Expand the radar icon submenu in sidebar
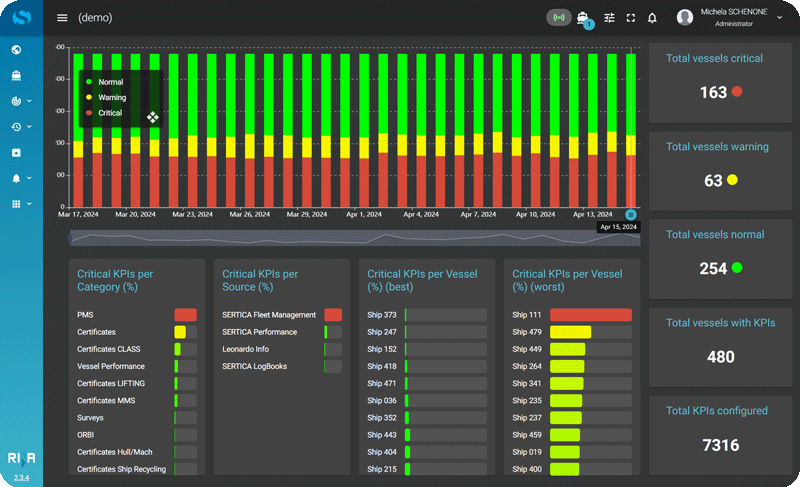The image size is (800, 487). (x=20, y=101)
